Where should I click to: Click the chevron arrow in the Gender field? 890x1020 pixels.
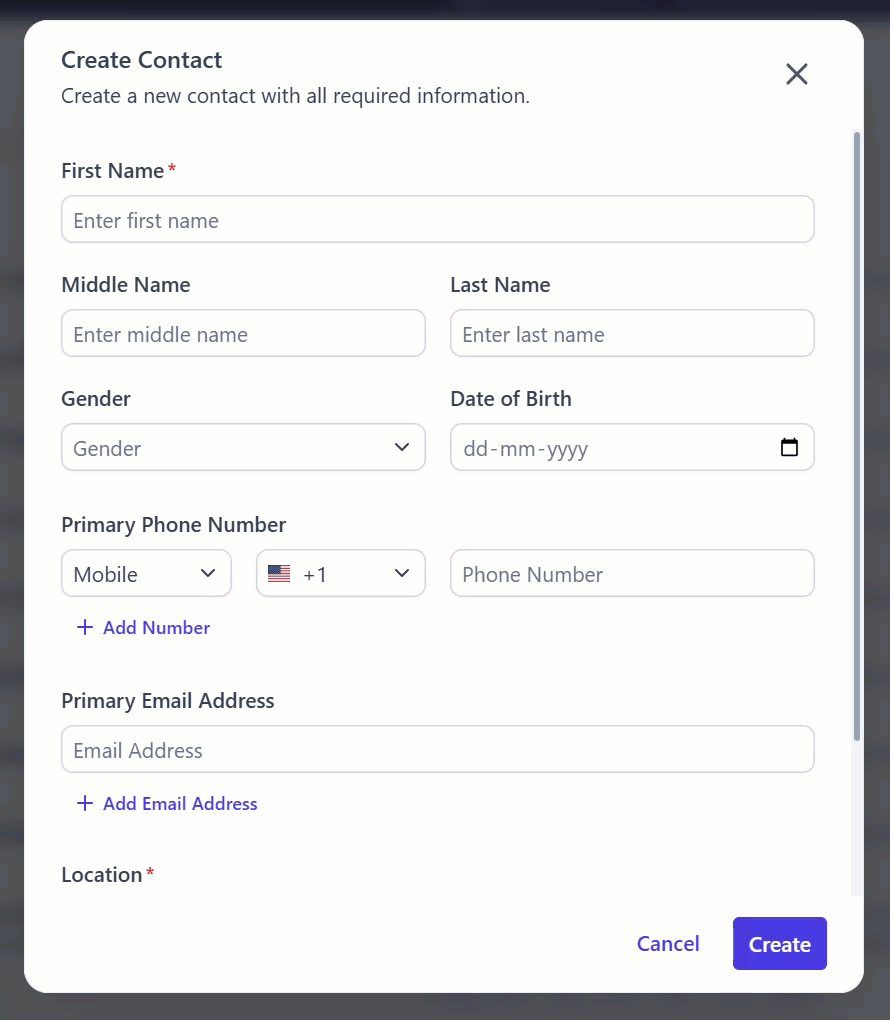point(402,447)
